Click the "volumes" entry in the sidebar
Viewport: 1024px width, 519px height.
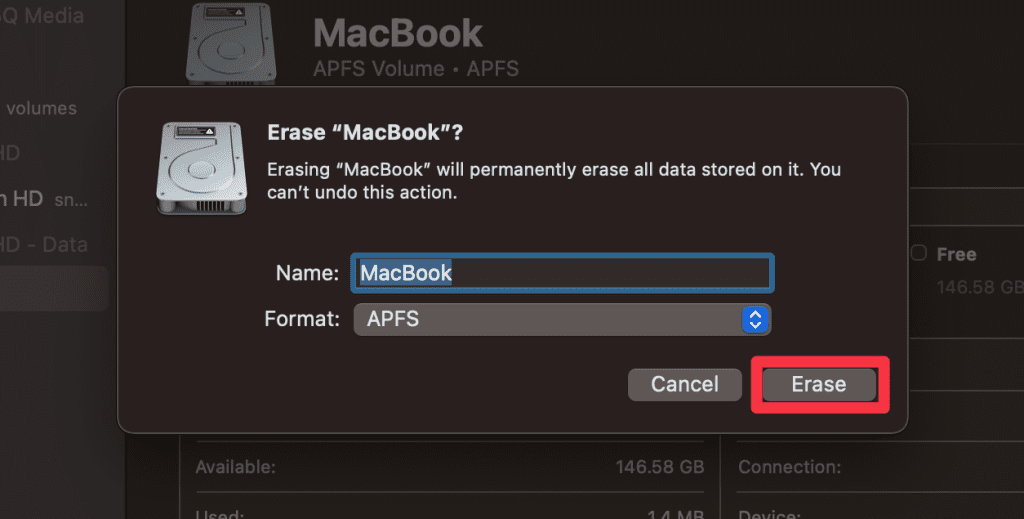tap(40, 108)
